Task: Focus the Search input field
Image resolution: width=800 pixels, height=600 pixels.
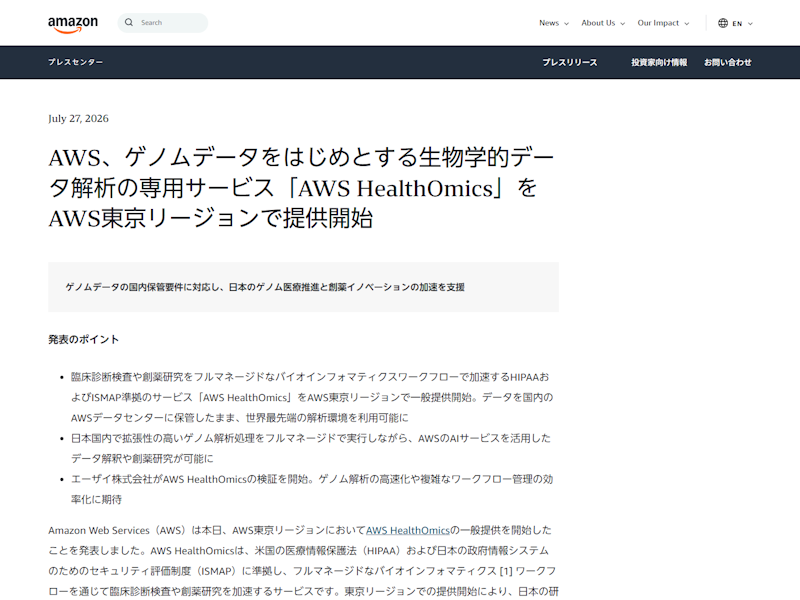Action: pyautogui.click(x=163, y=23)
